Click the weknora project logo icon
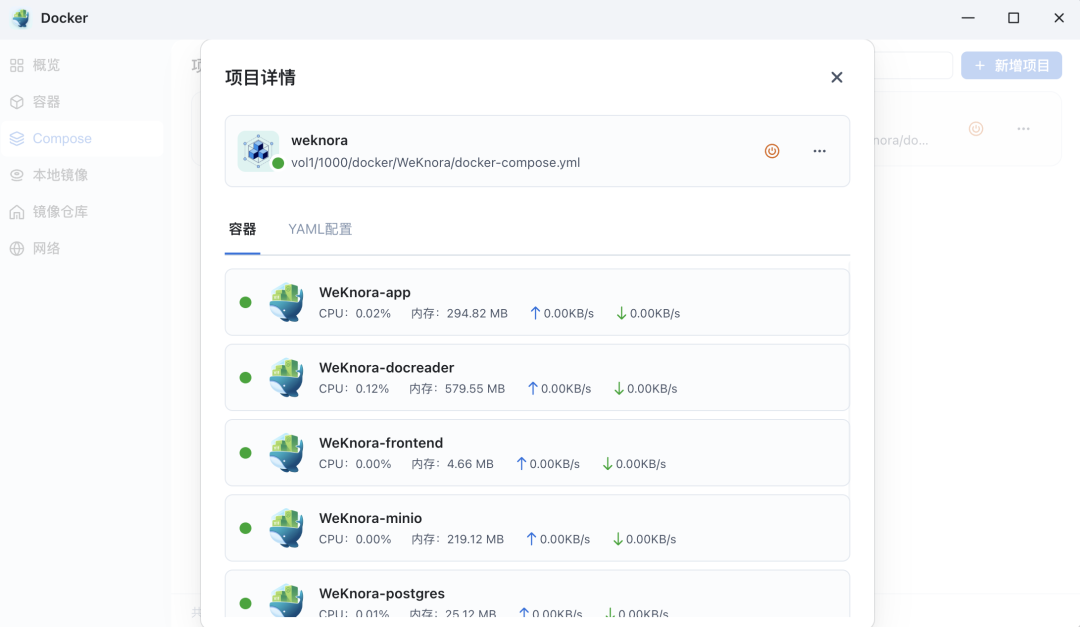 (258, 151)
